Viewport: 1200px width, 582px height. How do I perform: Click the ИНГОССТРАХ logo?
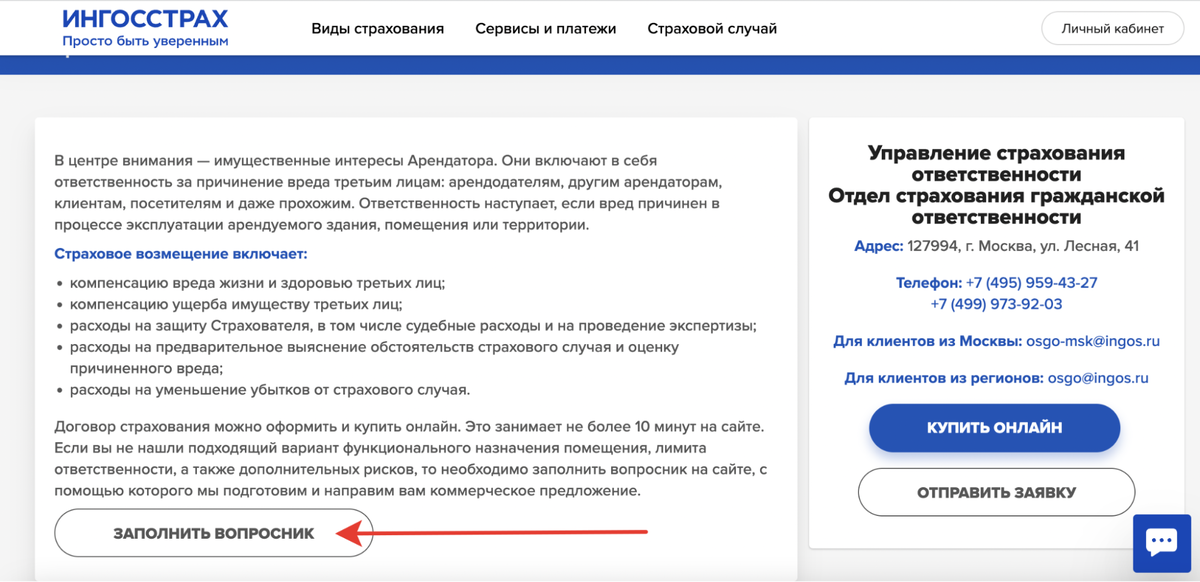click(144, 19)
